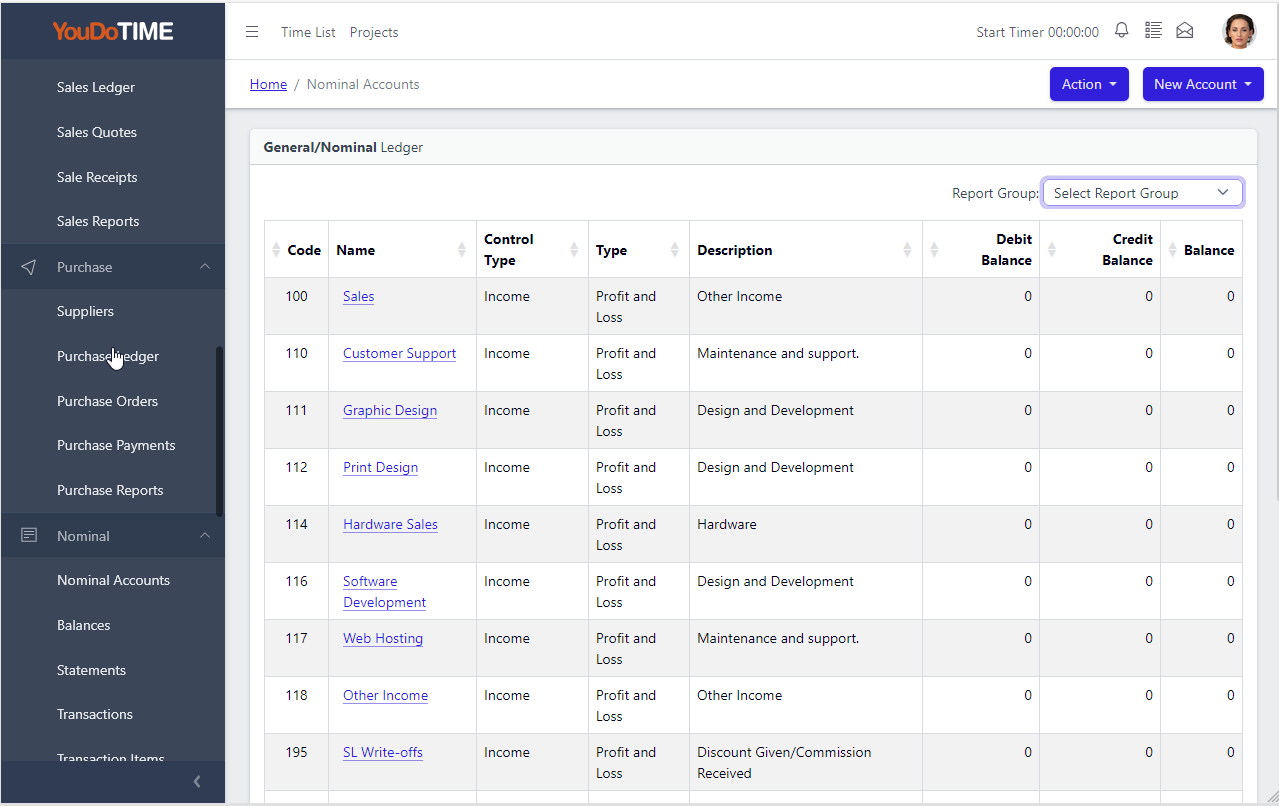Click the Purchase section arrow icon

pyautogui.click(x=29, y=267)
